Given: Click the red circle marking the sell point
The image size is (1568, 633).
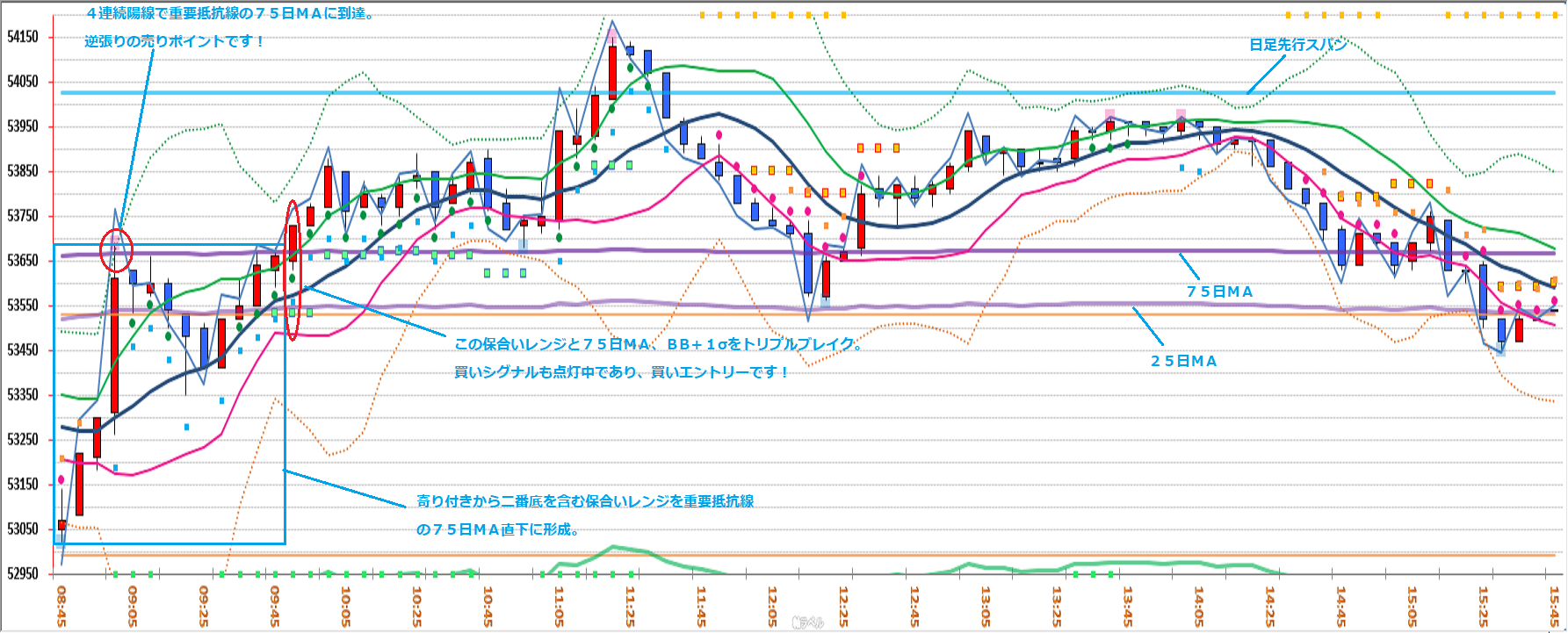Looking at the screenshot, I should pos(116,249).
